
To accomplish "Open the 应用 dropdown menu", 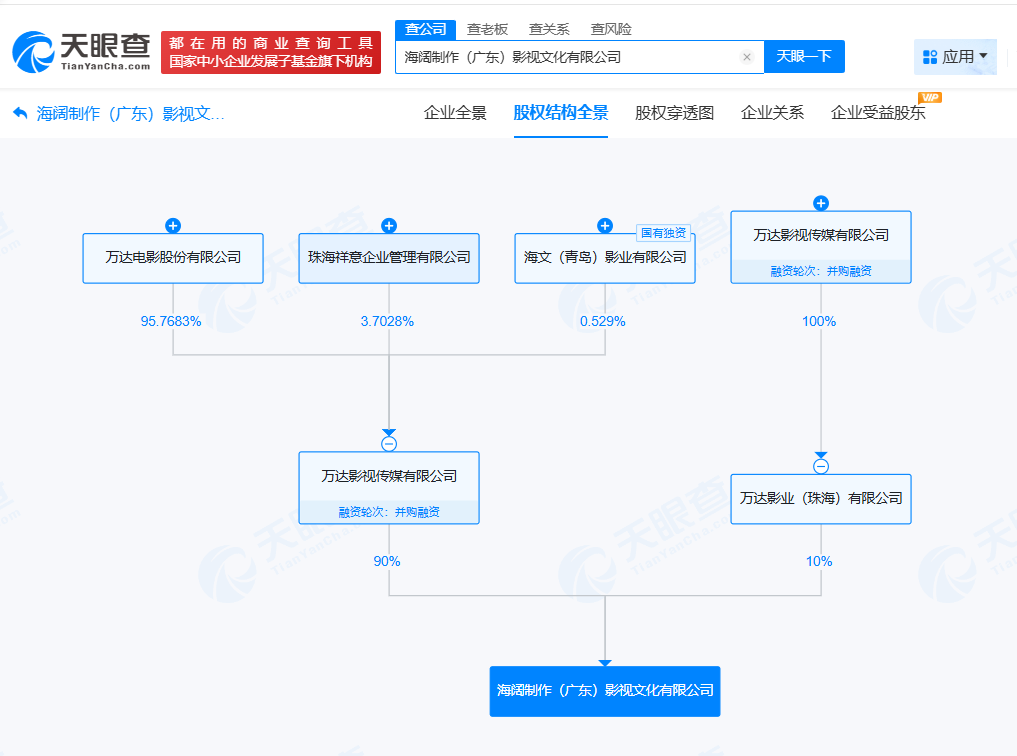I will [x=955, y=56].
